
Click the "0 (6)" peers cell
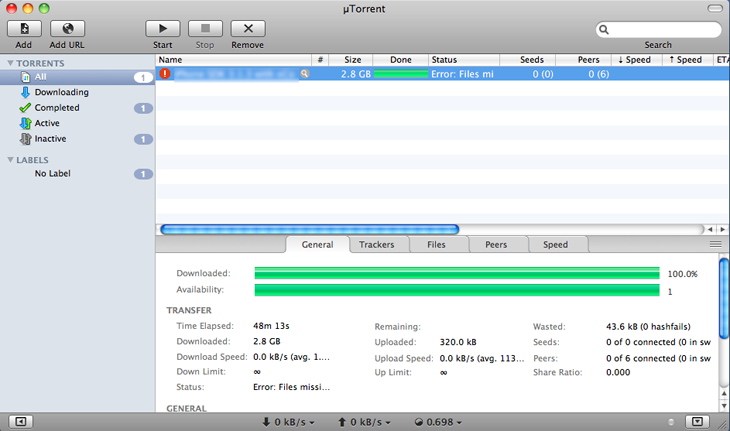[x=599, y=74]
